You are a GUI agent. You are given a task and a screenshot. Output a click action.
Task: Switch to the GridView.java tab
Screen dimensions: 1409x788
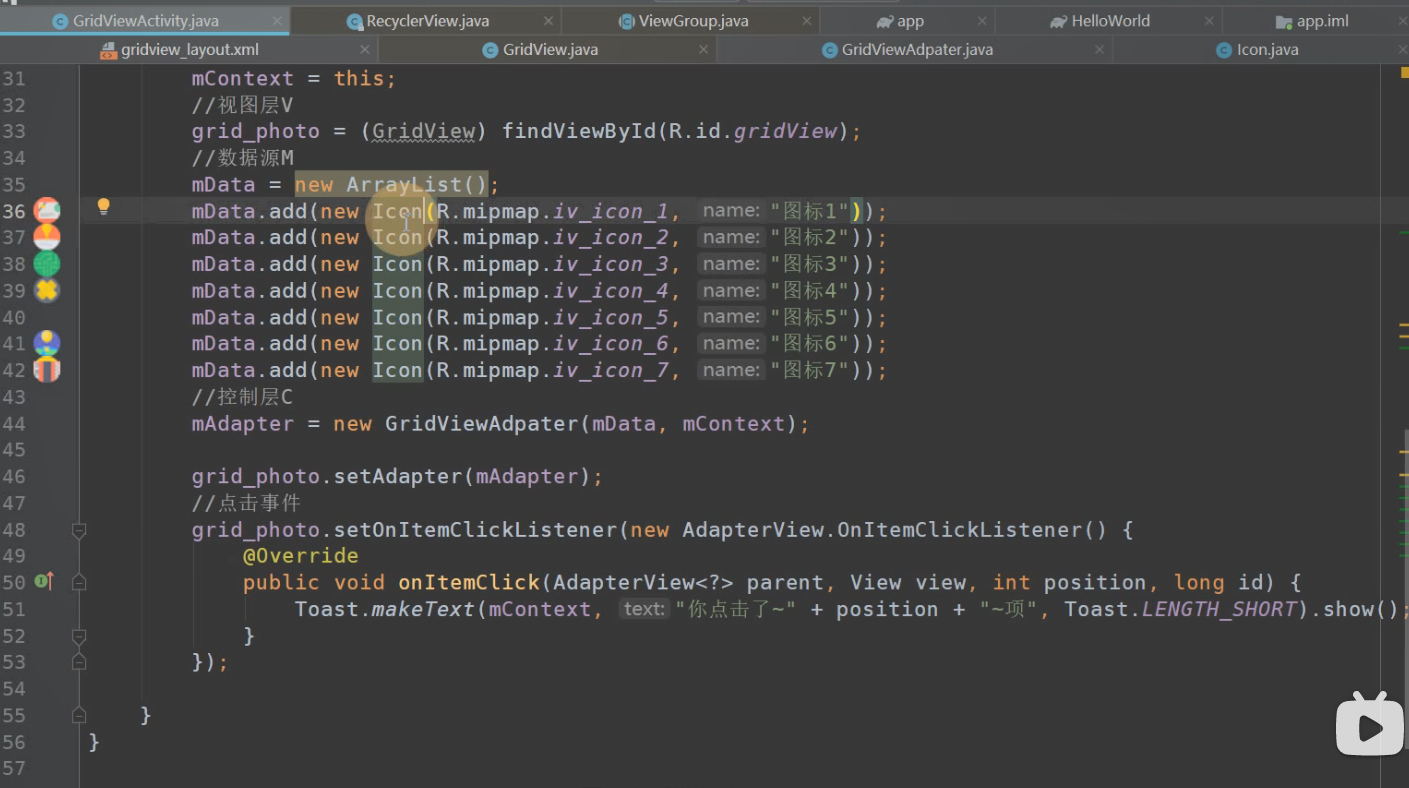550,50
